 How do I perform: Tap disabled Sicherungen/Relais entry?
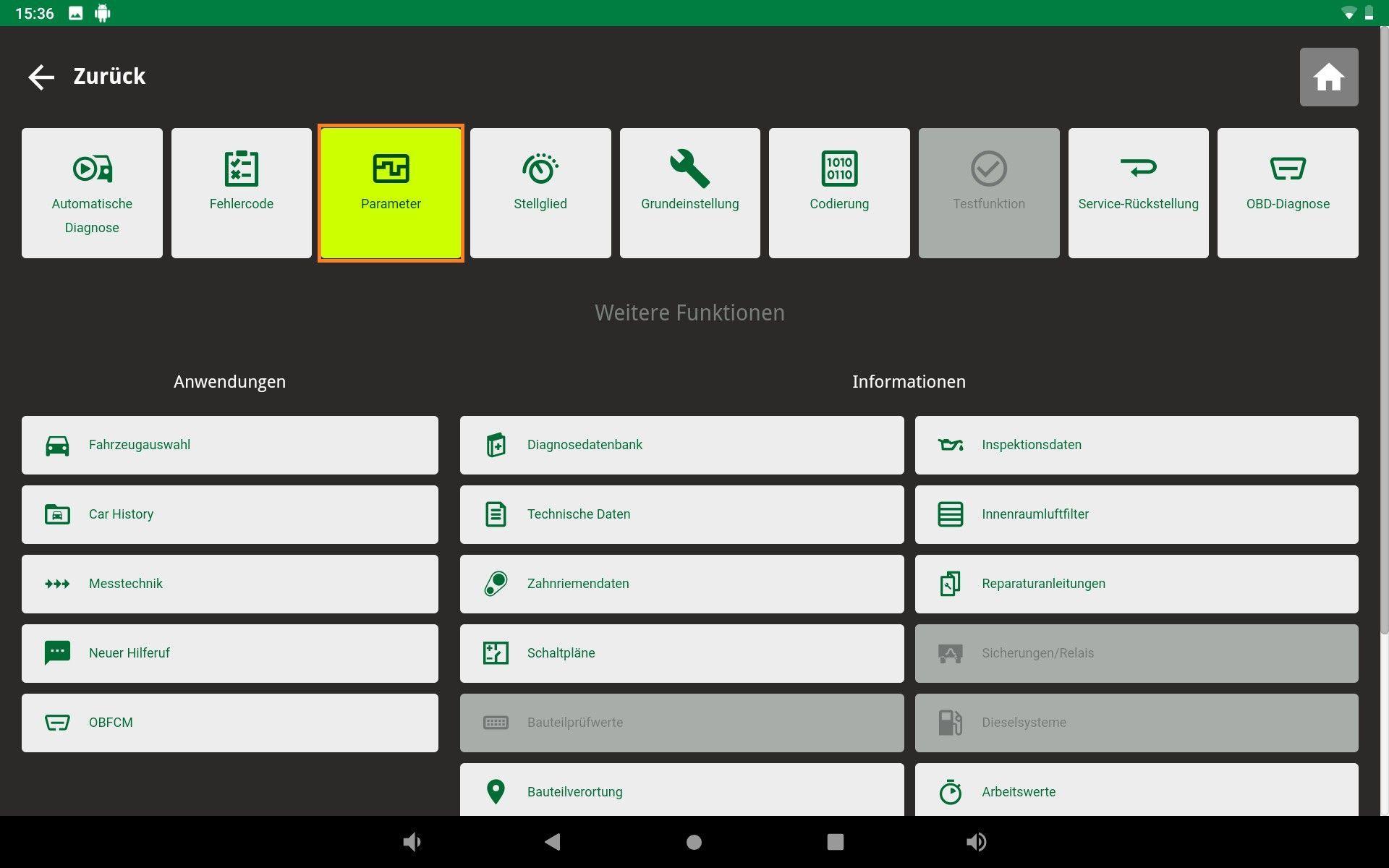coord(1137,653)
